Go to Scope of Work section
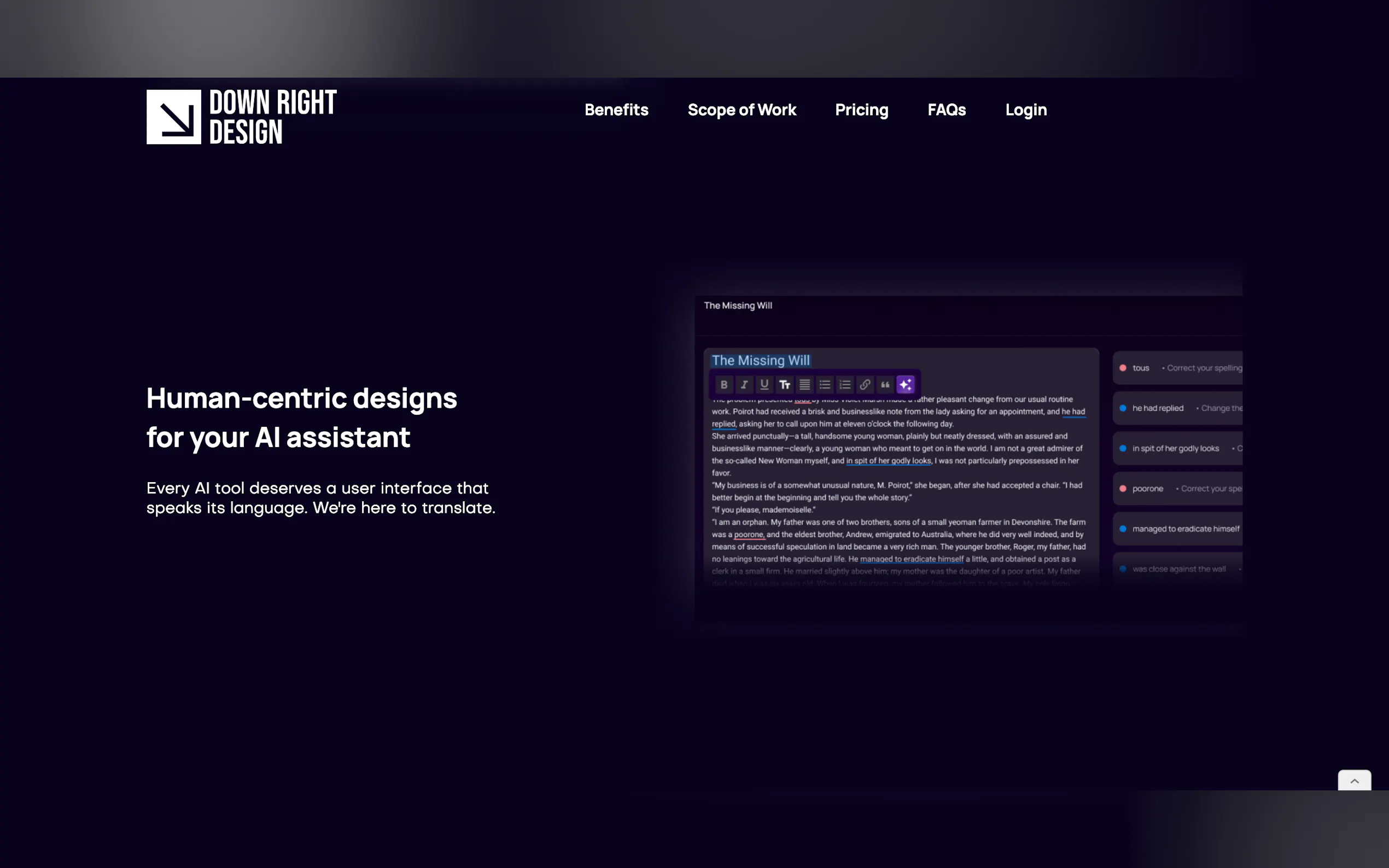This screenshot has height=868, width=1389. 742,110
